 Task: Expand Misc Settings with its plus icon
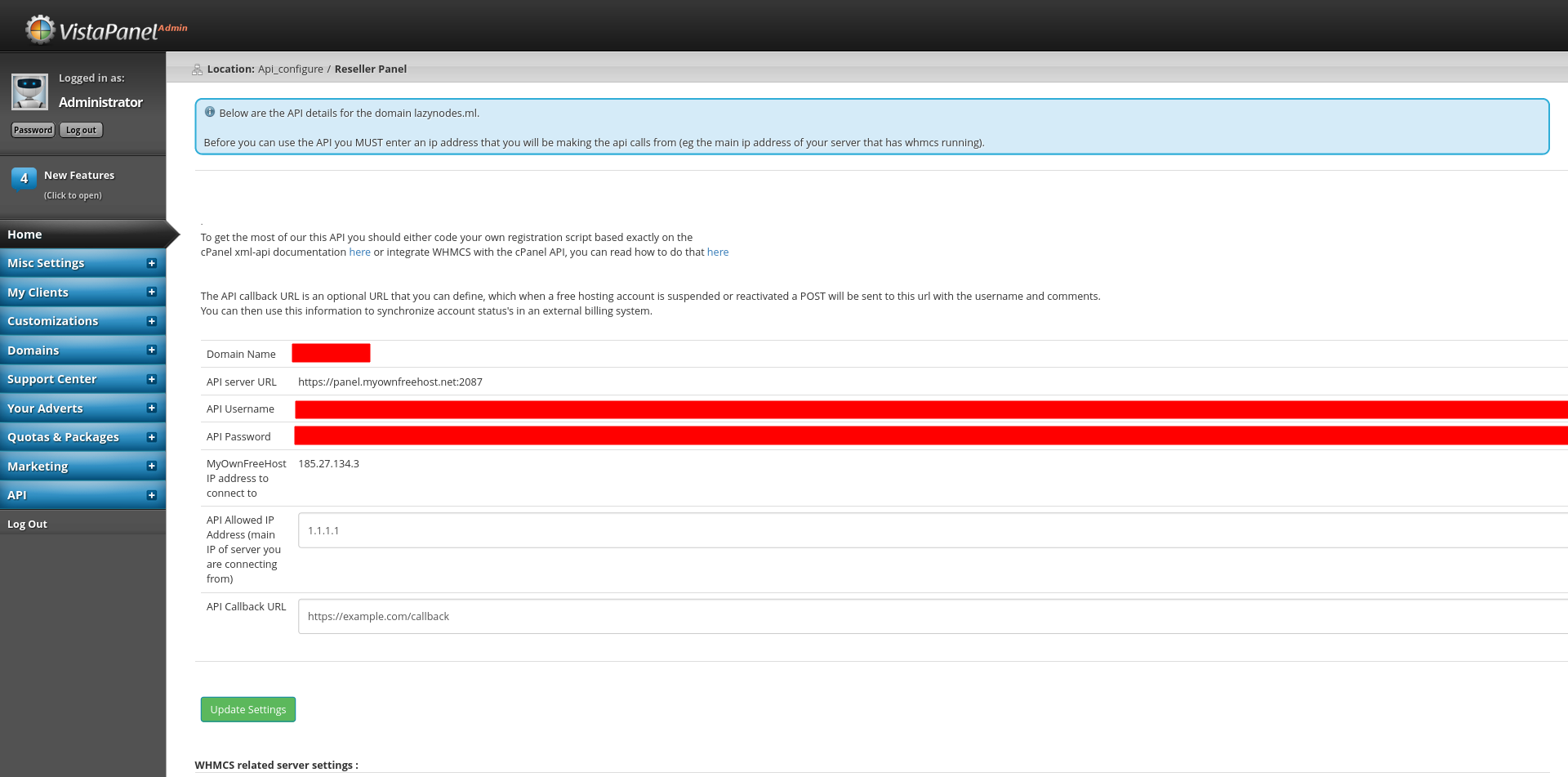coord(151,263)
